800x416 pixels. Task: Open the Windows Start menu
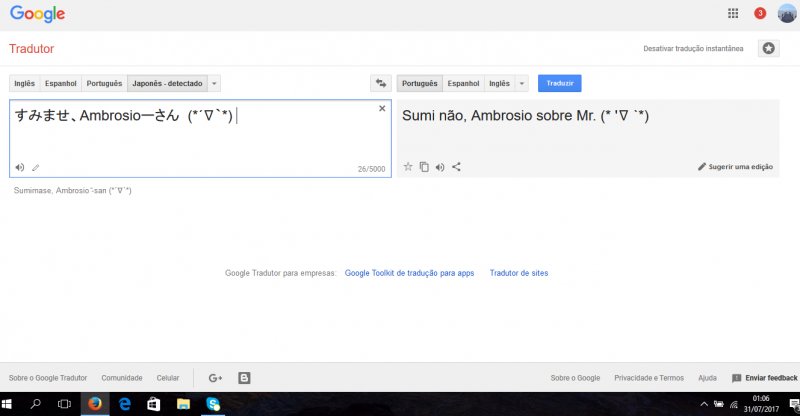click(x=7, y=404)
